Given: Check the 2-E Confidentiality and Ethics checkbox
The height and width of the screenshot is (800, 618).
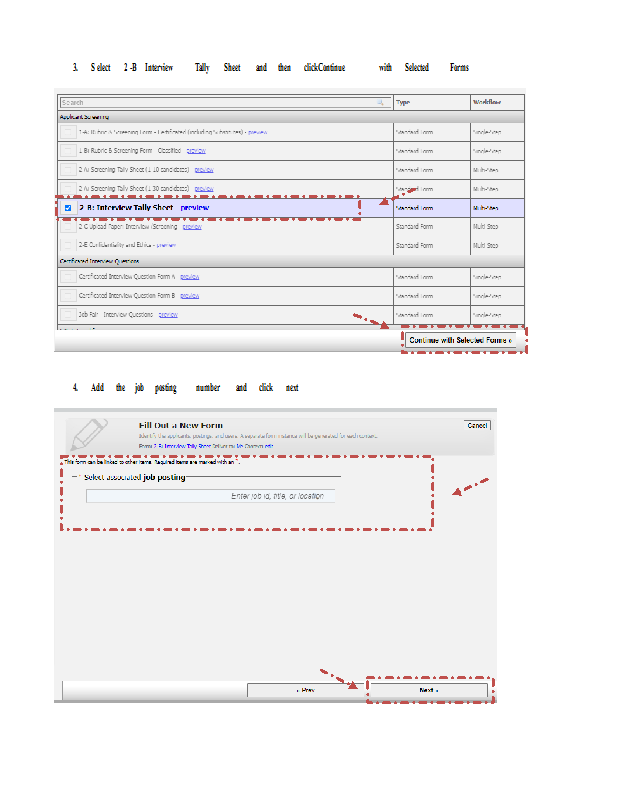Looking at the screenshot, I should click(x=67, y=245).
